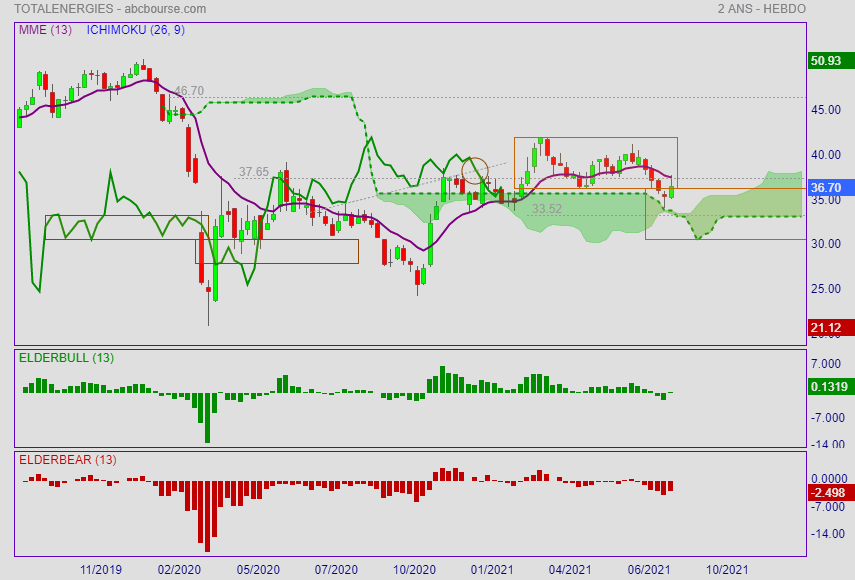Select the MME (13) legend label

[45, 30]
